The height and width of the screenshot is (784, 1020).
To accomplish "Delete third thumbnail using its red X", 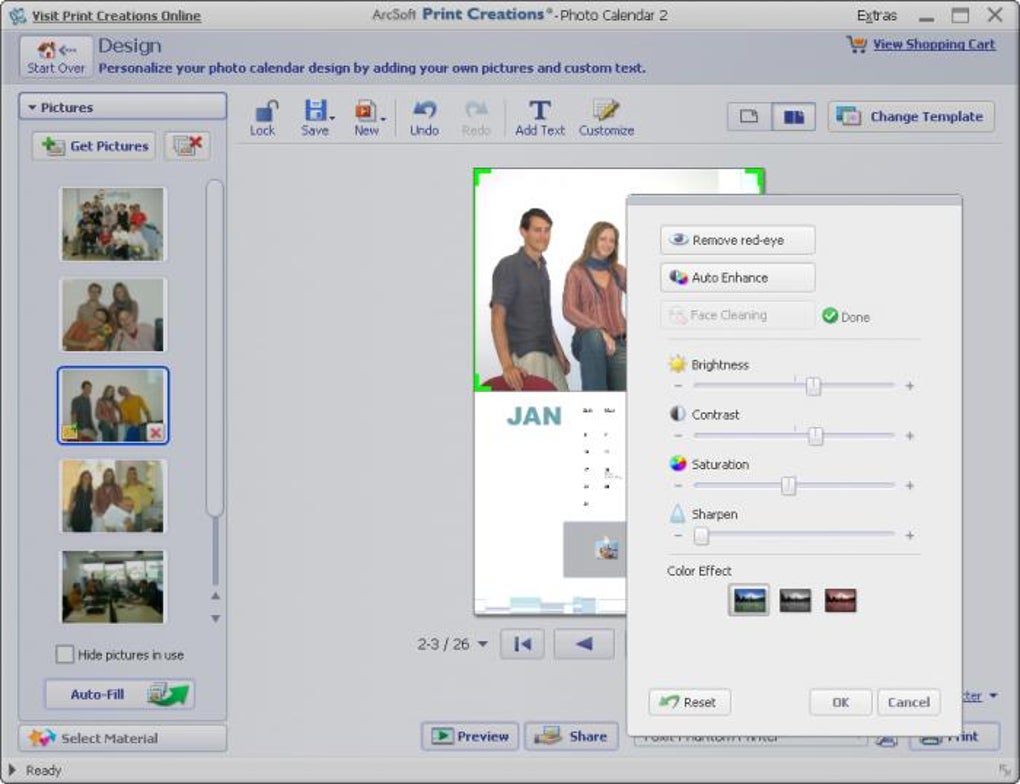I will pos(155,432).
